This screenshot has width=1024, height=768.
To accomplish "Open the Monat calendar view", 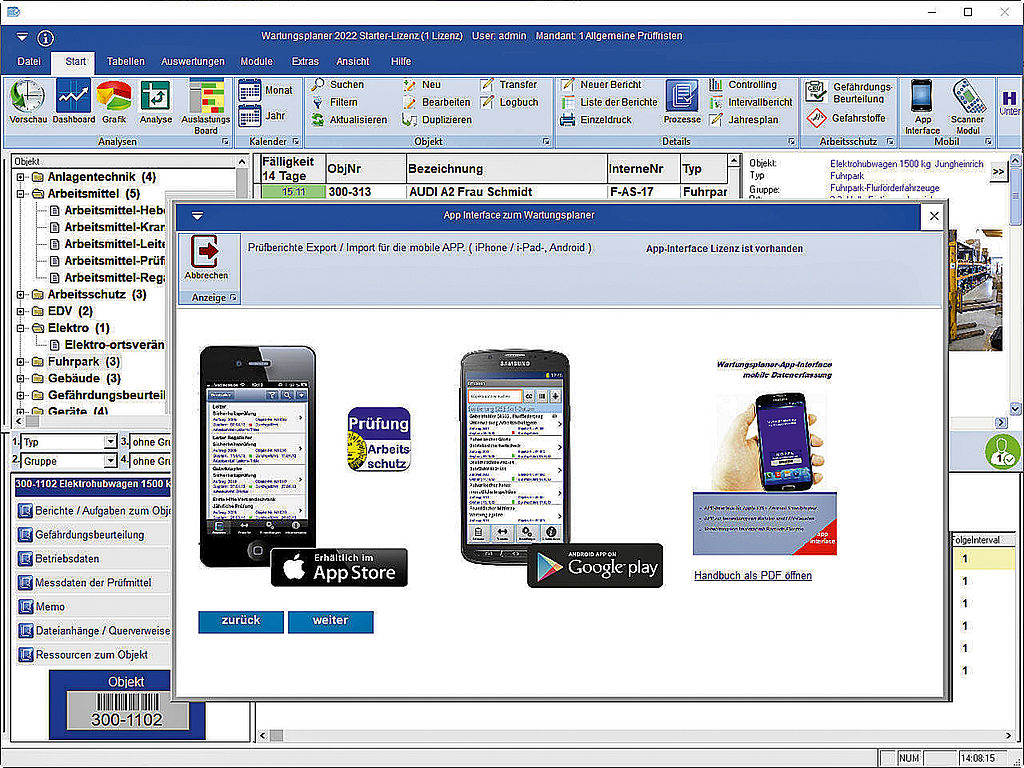I will coord(266,90).
